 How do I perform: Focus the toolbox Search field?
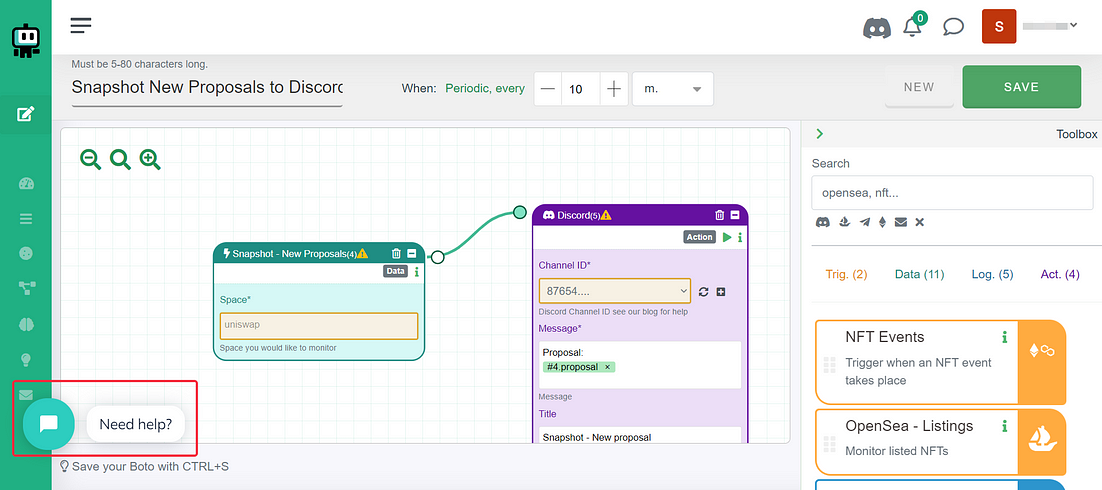[952, 193]
